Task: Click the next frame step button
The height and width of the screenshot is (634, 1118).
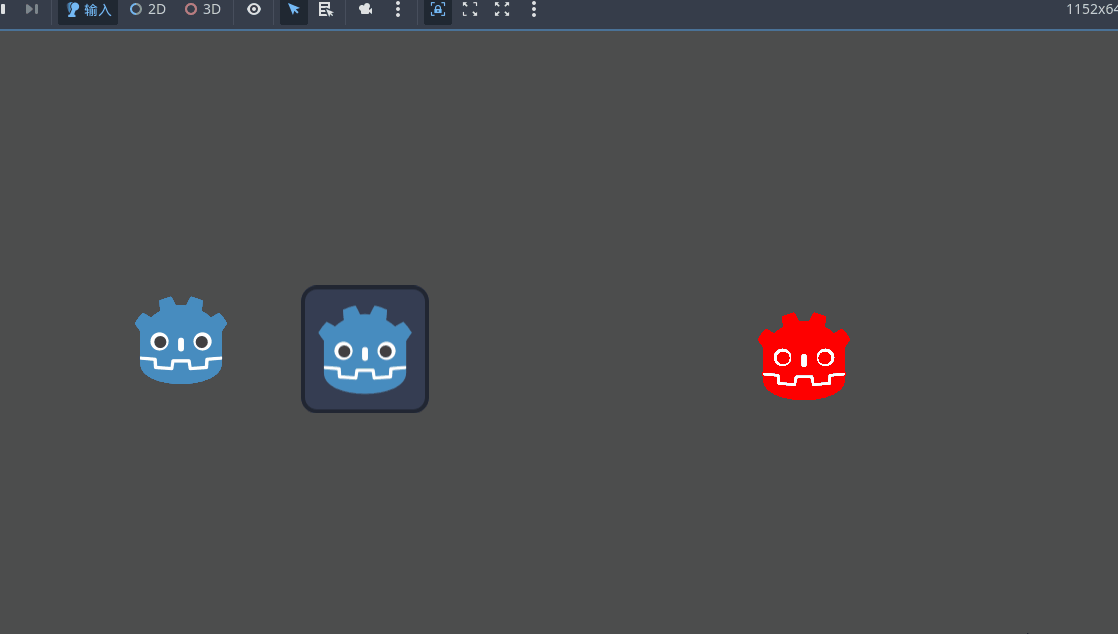Action: [31, 9]
